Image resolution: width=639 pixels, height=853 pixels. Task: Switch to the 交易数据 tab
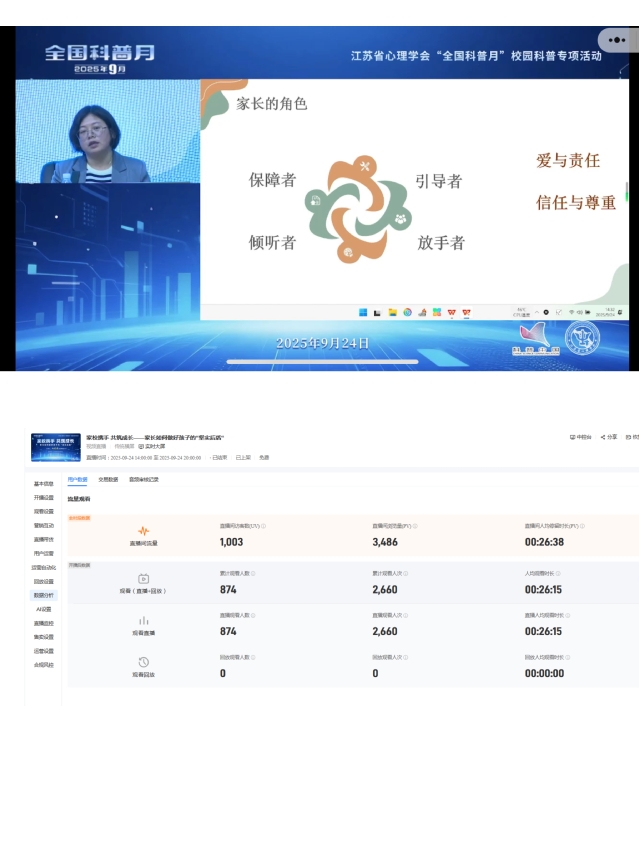(x=107, y=479)
